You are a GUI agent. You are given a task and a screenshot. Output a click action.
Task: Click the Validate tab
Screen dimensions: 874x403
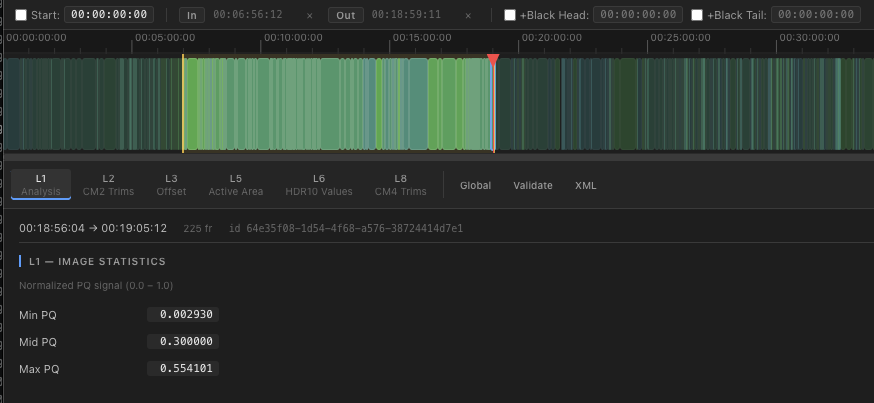click(x=533, y=185)
